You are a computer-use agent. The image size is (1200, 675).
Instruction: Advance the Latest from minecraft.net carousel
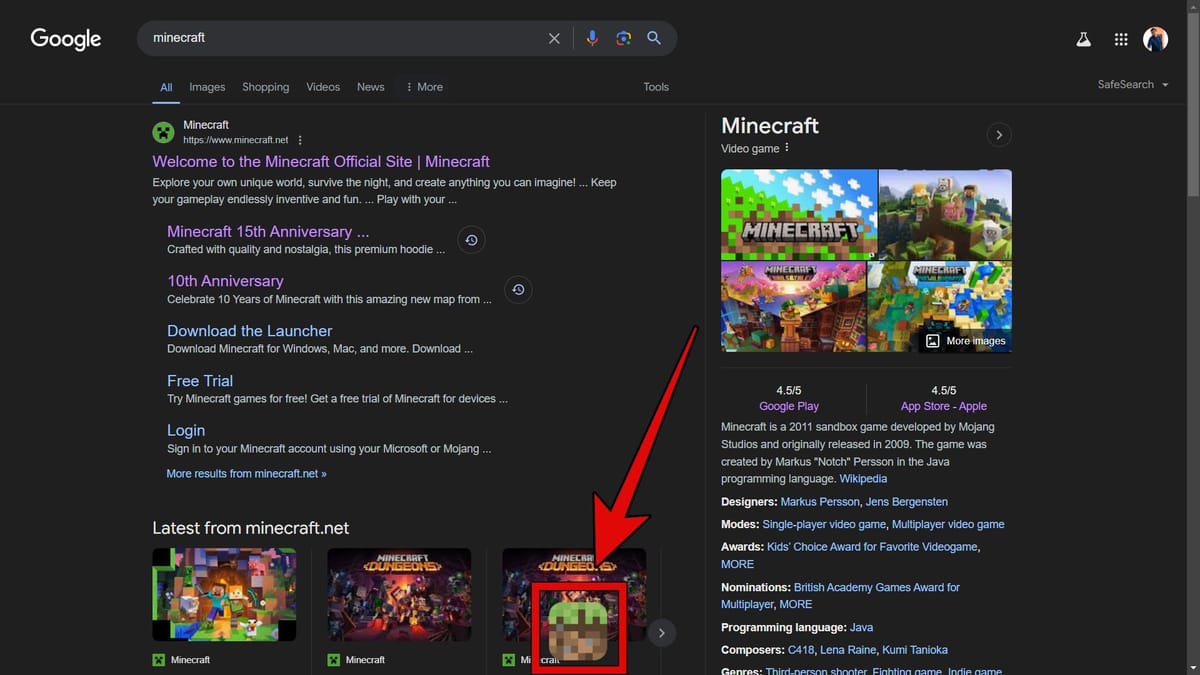pos(661,633)
